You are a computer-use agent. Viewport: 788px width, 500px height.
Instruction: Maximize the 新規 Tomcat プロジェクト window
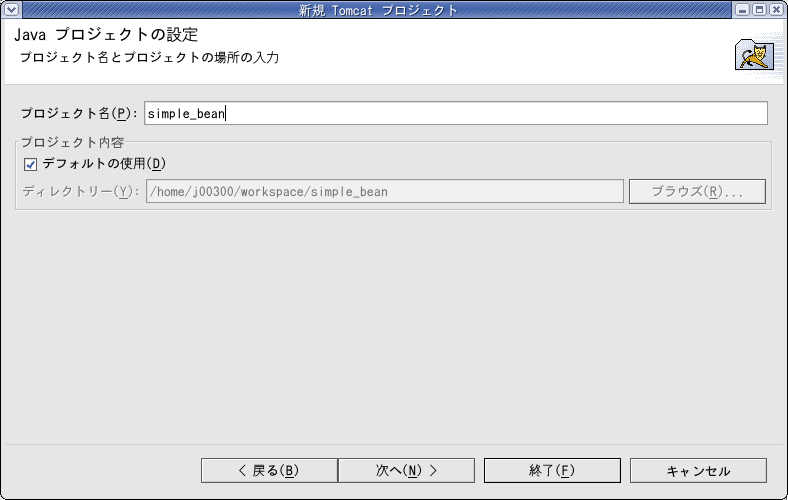[x=759, y=9]
